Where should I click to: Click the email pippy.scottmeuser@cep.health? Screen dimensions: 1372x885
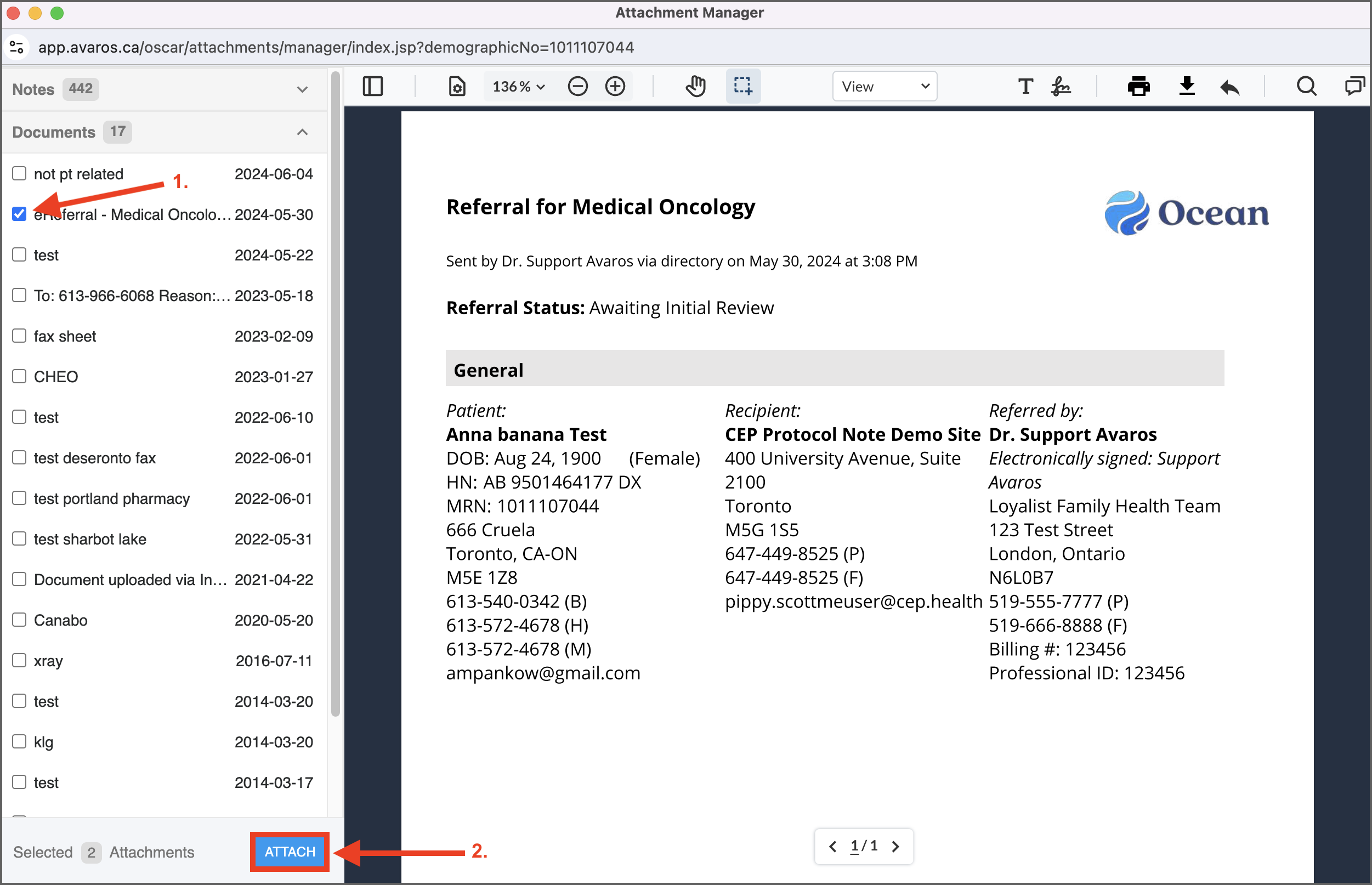854,601
